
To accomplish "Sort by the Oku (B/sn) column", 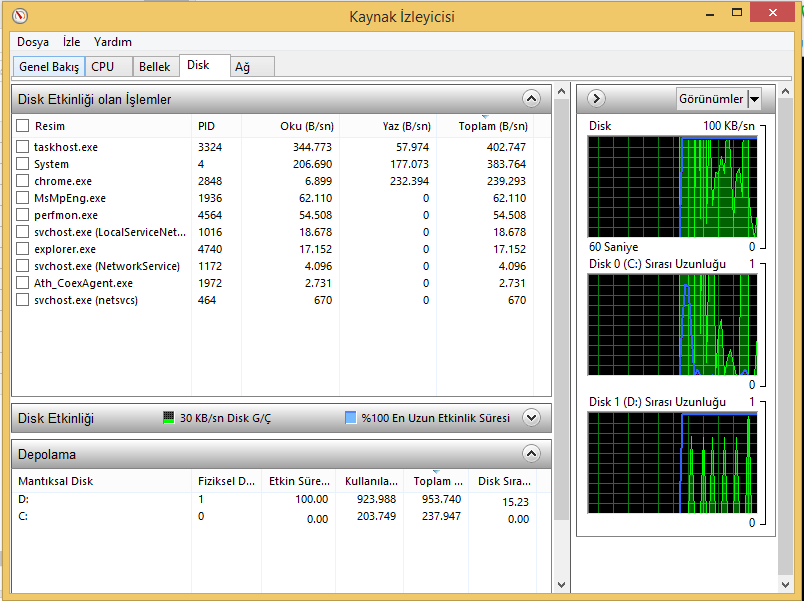I will (290, 126).
